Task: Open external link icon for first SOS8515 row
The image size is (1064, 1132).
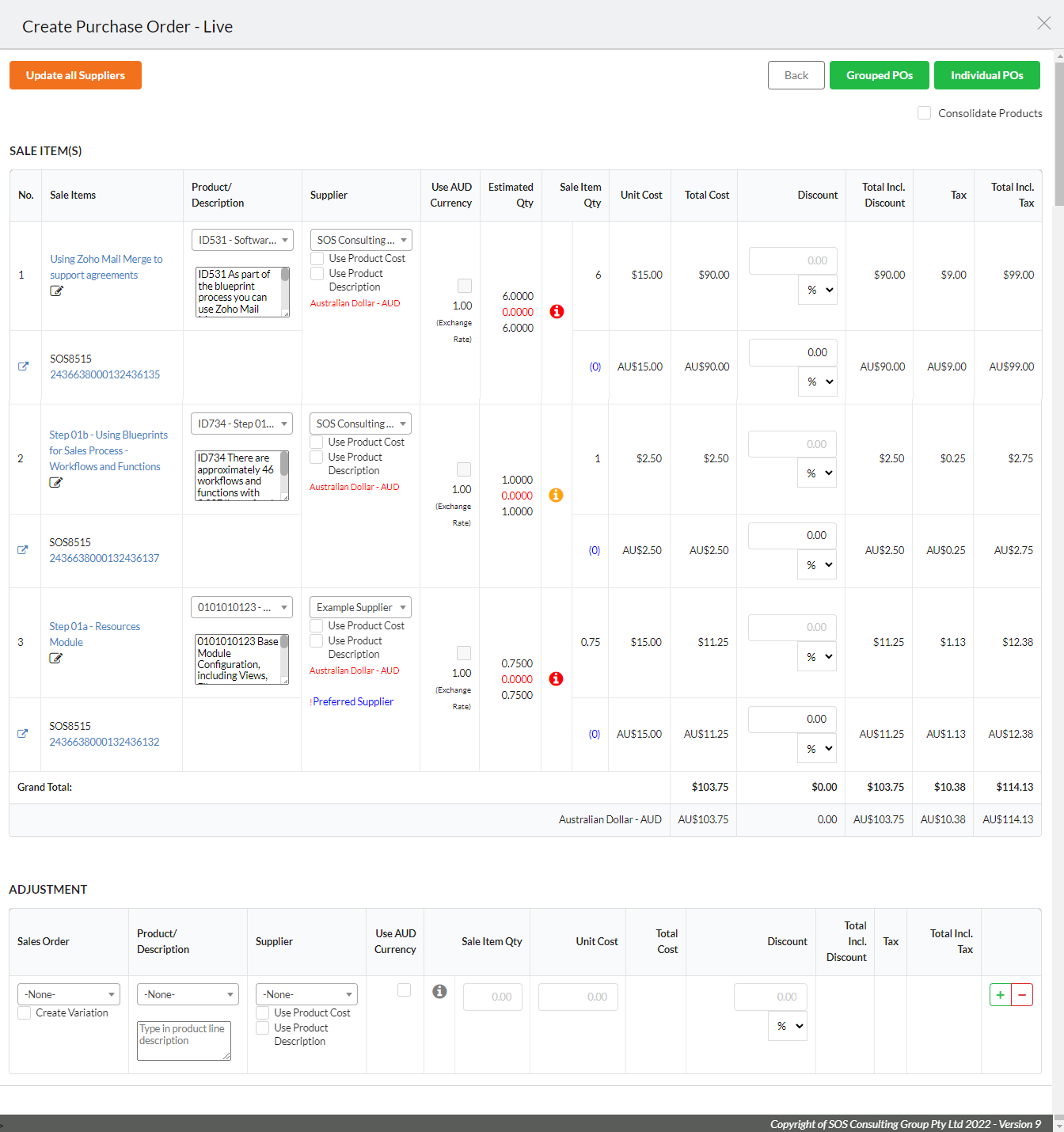Action: click(x=23, y=367)
